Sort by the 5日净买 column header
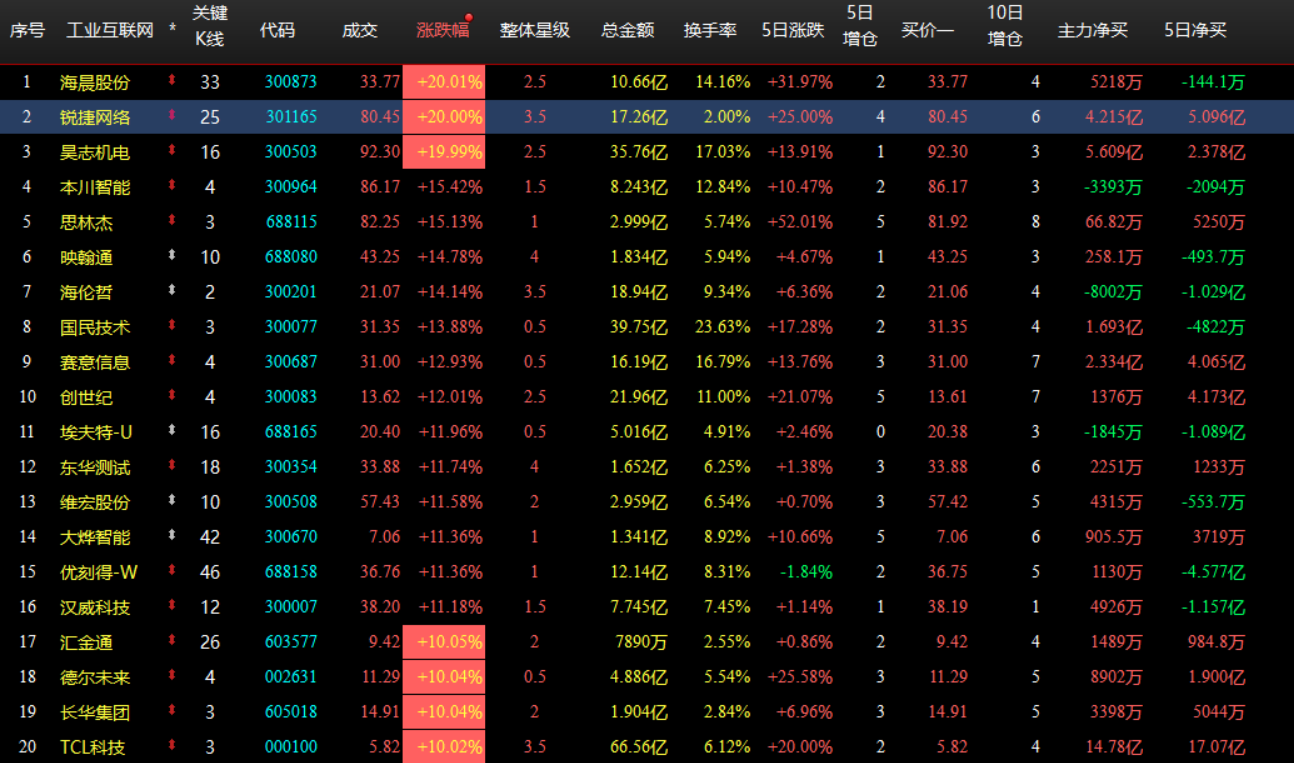Image resolution: width=1294 pixels, height=763 pixels. (1196, 30)
